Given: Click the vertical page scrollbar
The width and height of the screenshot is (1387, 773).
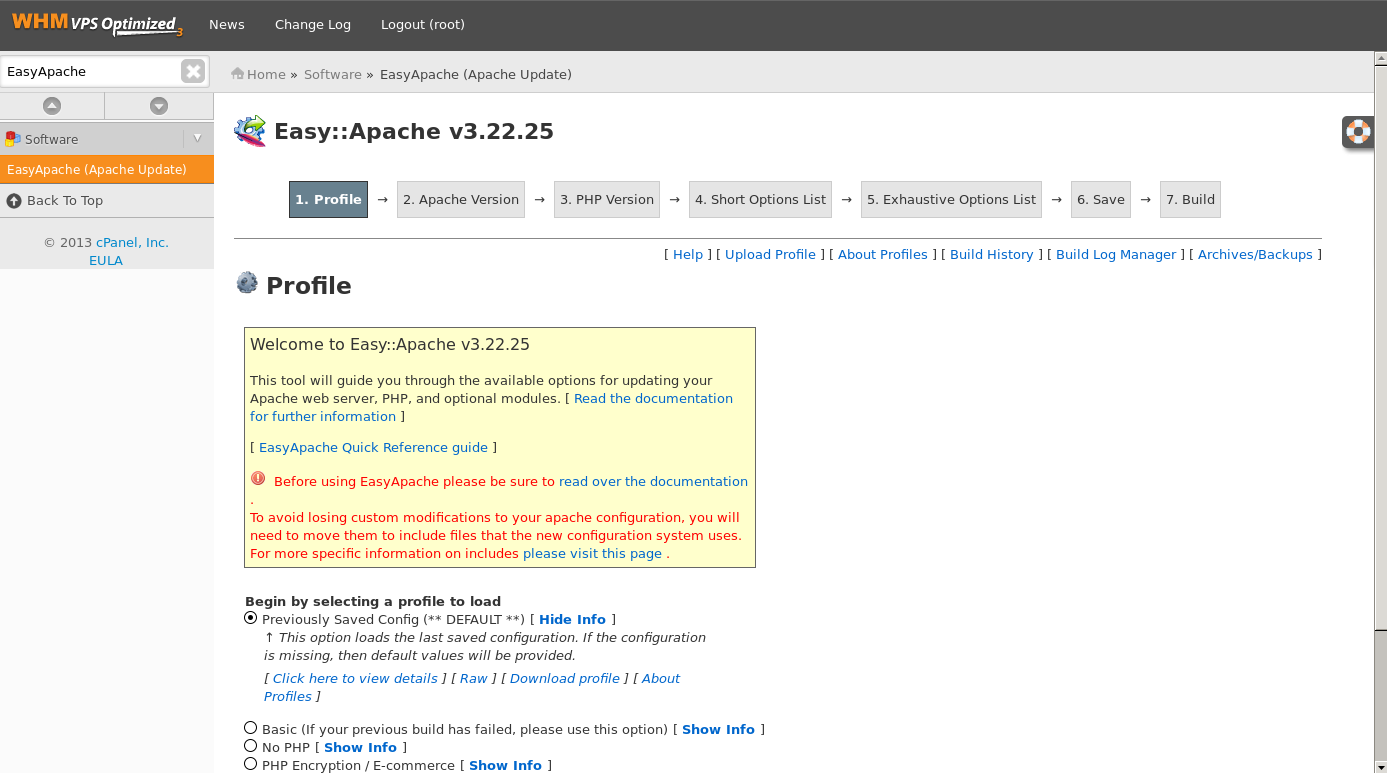Looking at the screenshot, I should pos(1380,400).
